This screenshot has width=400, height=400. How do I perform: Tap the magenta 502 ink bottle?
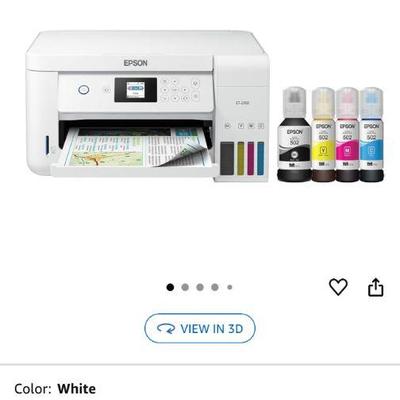[x=347, y=134]
